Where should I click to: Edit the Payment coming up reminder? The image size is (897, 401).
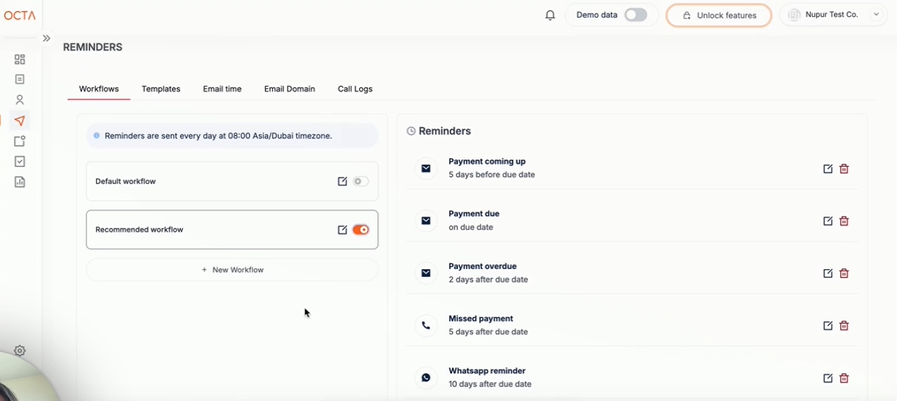click(828, 169)
